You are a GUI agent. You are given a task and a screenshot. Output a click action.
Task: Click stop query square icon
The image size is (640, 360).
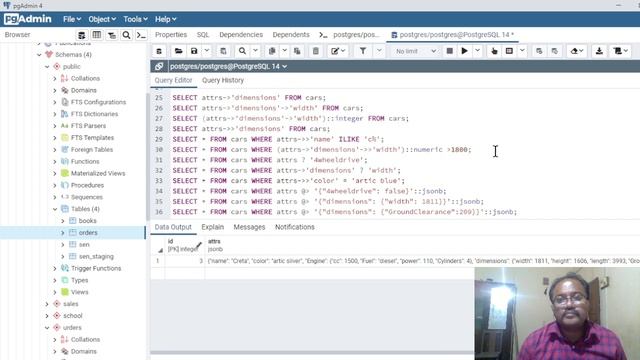[x=449, y=51]
